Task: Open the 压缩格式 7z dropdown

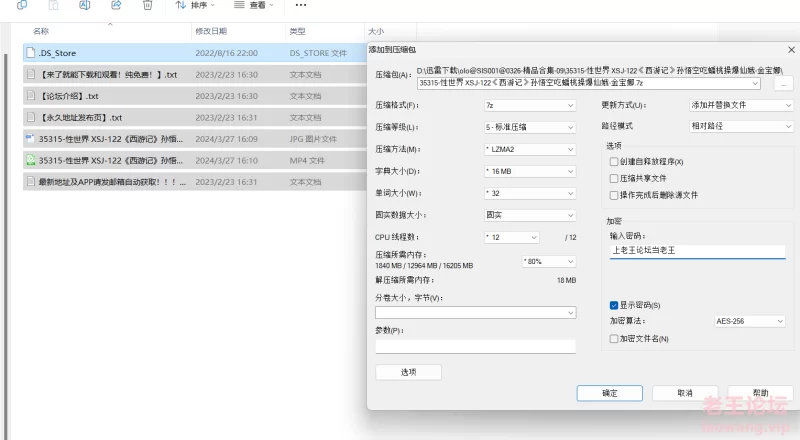Action: point(528,105)
